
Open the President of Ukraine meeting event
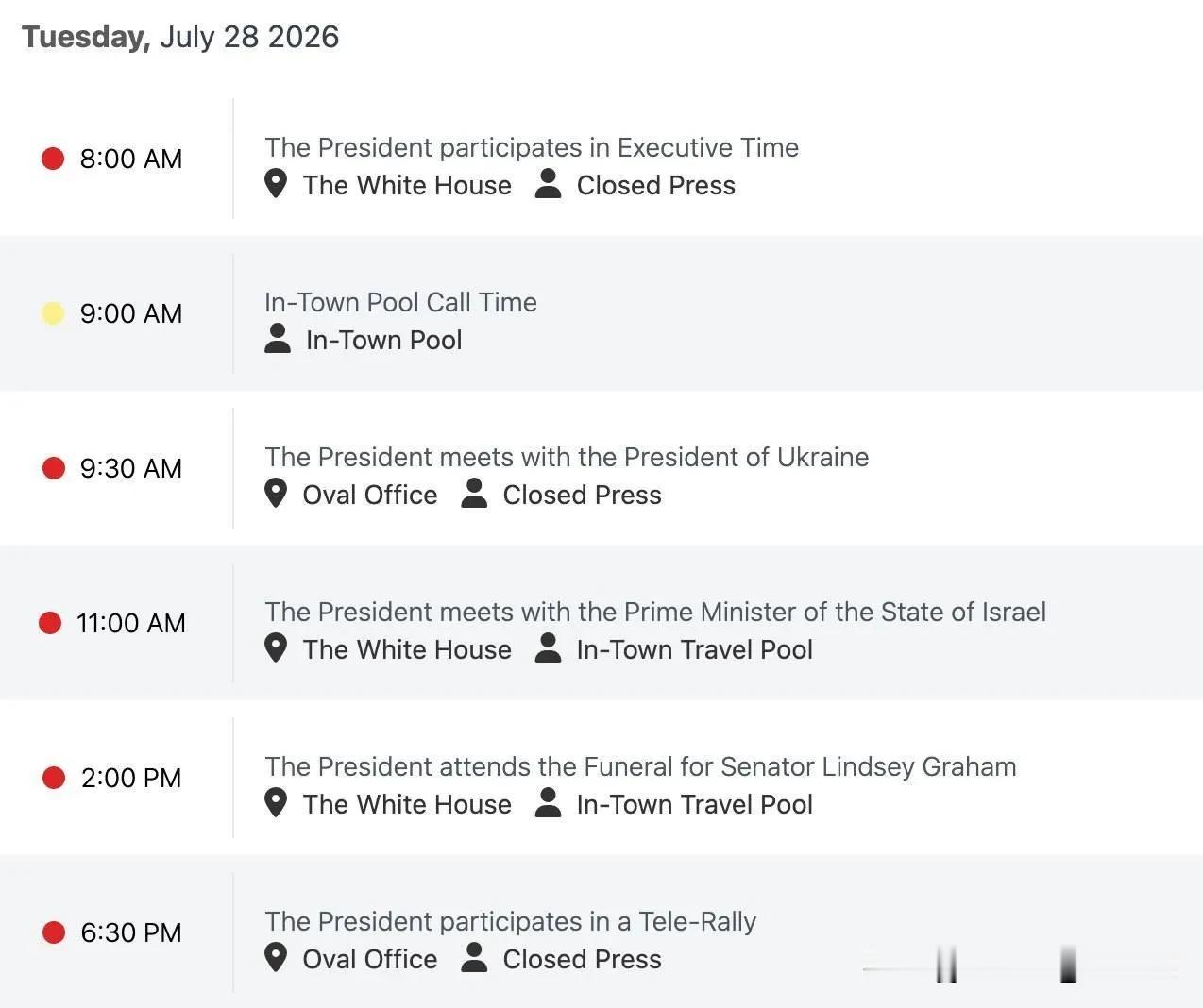click(567, 457)
